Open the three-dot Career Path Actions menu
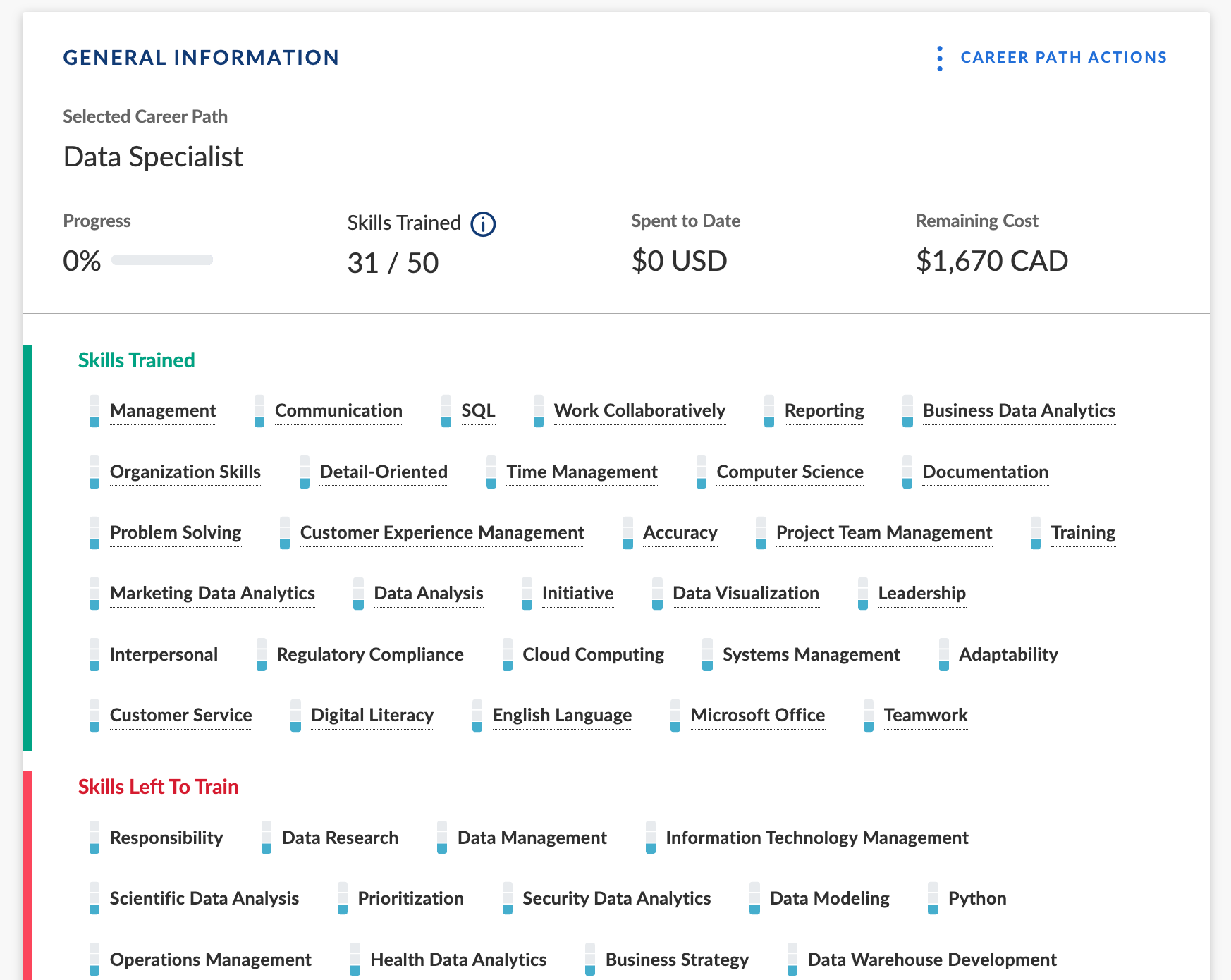Image resolution: width=1231 pixels, height=980 pixels. tap(939, 59)
